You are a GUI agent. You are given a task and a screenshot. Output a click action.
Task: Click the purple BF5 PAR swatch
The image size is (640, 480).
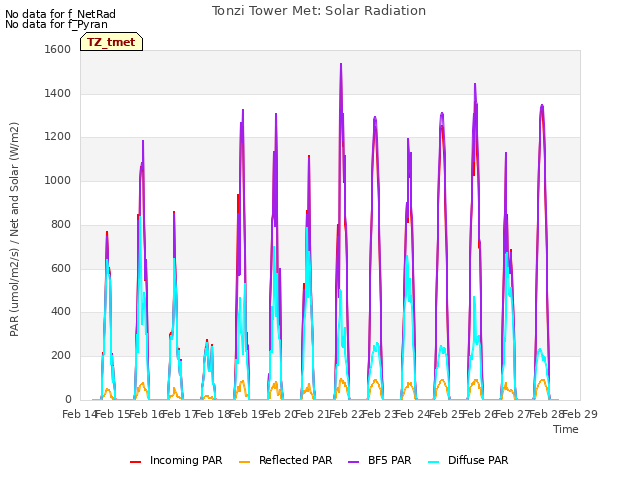click(x=353, y=461)
